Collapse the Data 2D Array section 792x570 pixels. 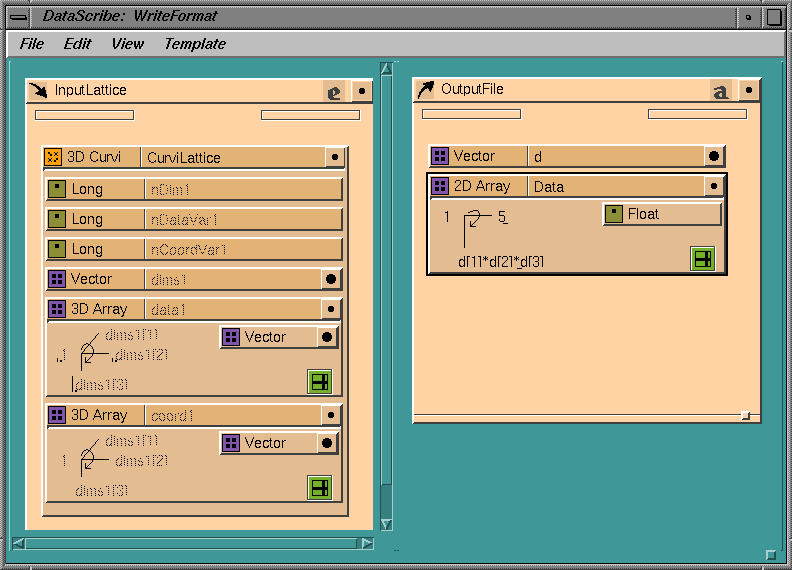[713, 186]
